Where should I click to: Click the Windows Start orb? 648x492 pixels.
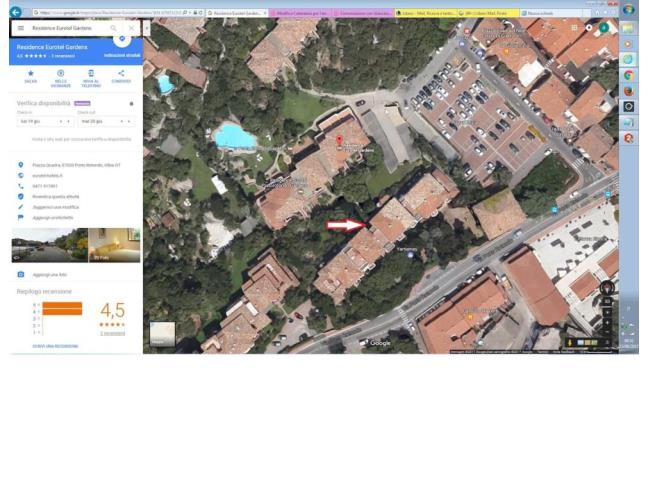tap(628, 10)
